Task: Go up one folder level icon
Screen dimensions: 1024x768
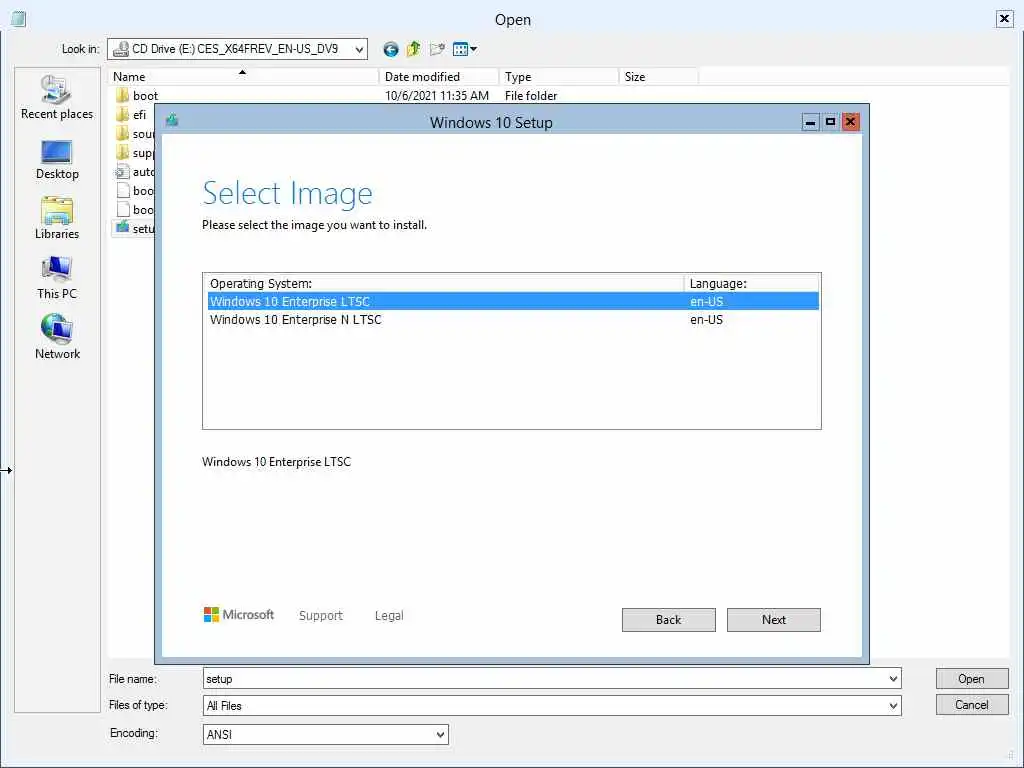Action: [x=413, y=49]
